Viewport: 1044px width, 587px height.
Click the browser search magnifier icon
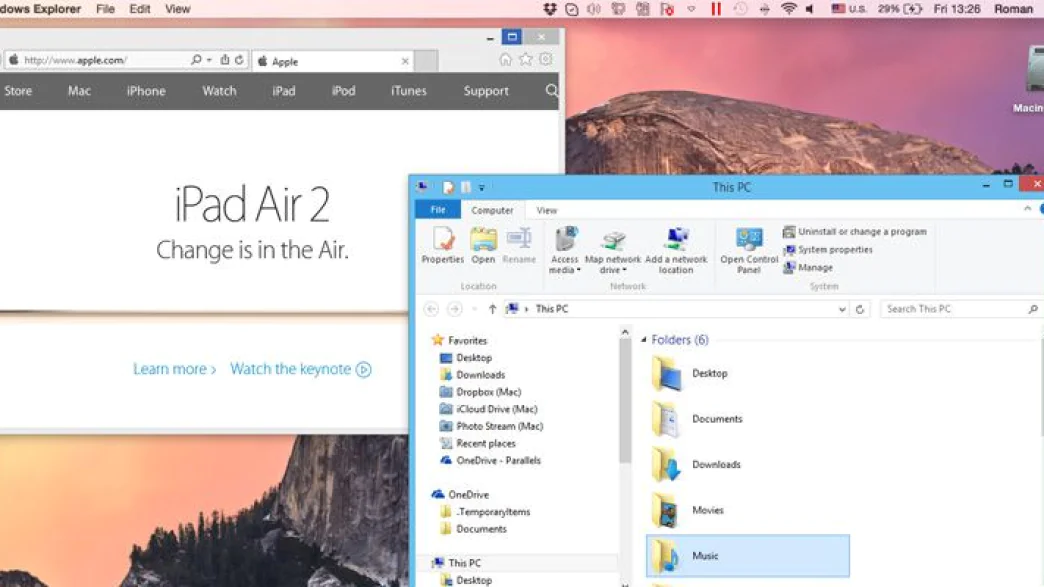196,60
